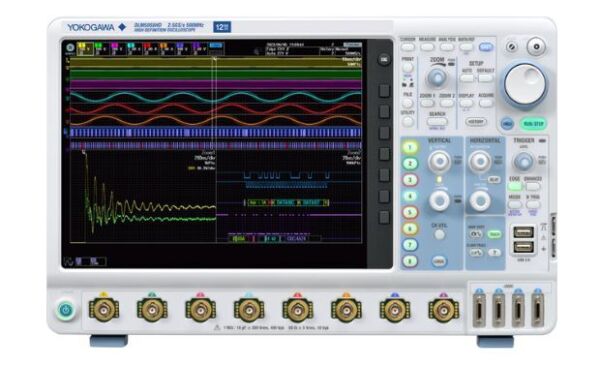Click the CH UTIL round key
The height and width of the screenshot is (367, 600).
coord(439,234)
